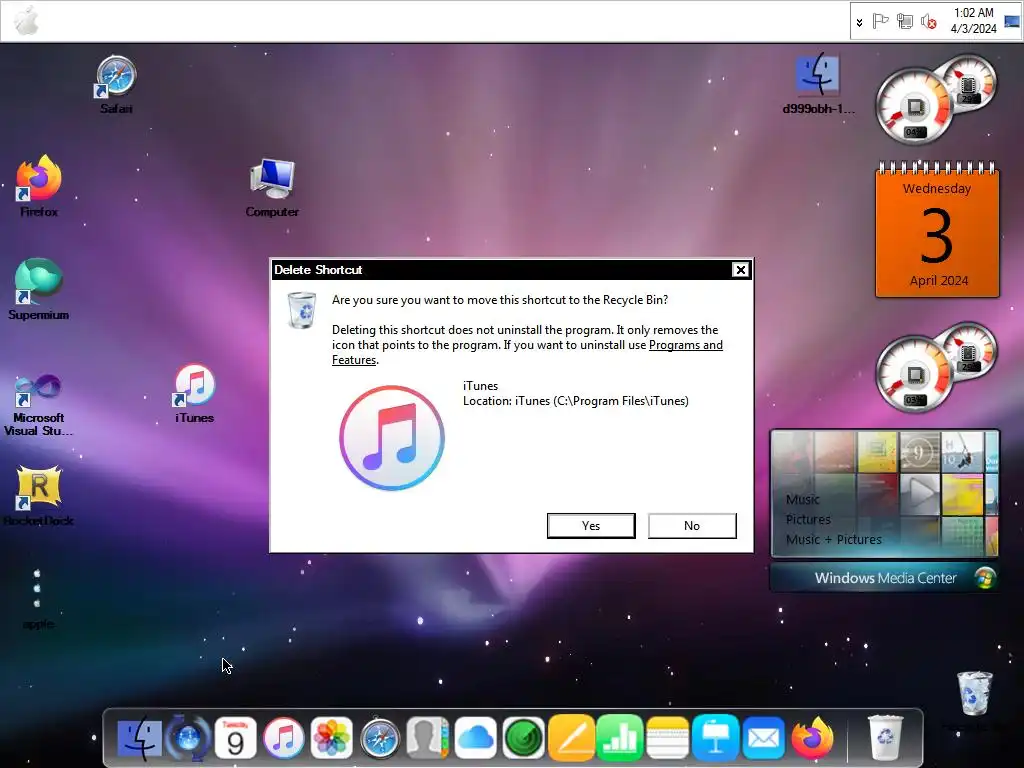Open the Recycle Bin in the dock
This screenshot has height=768, width=1024.
point(886,739)
